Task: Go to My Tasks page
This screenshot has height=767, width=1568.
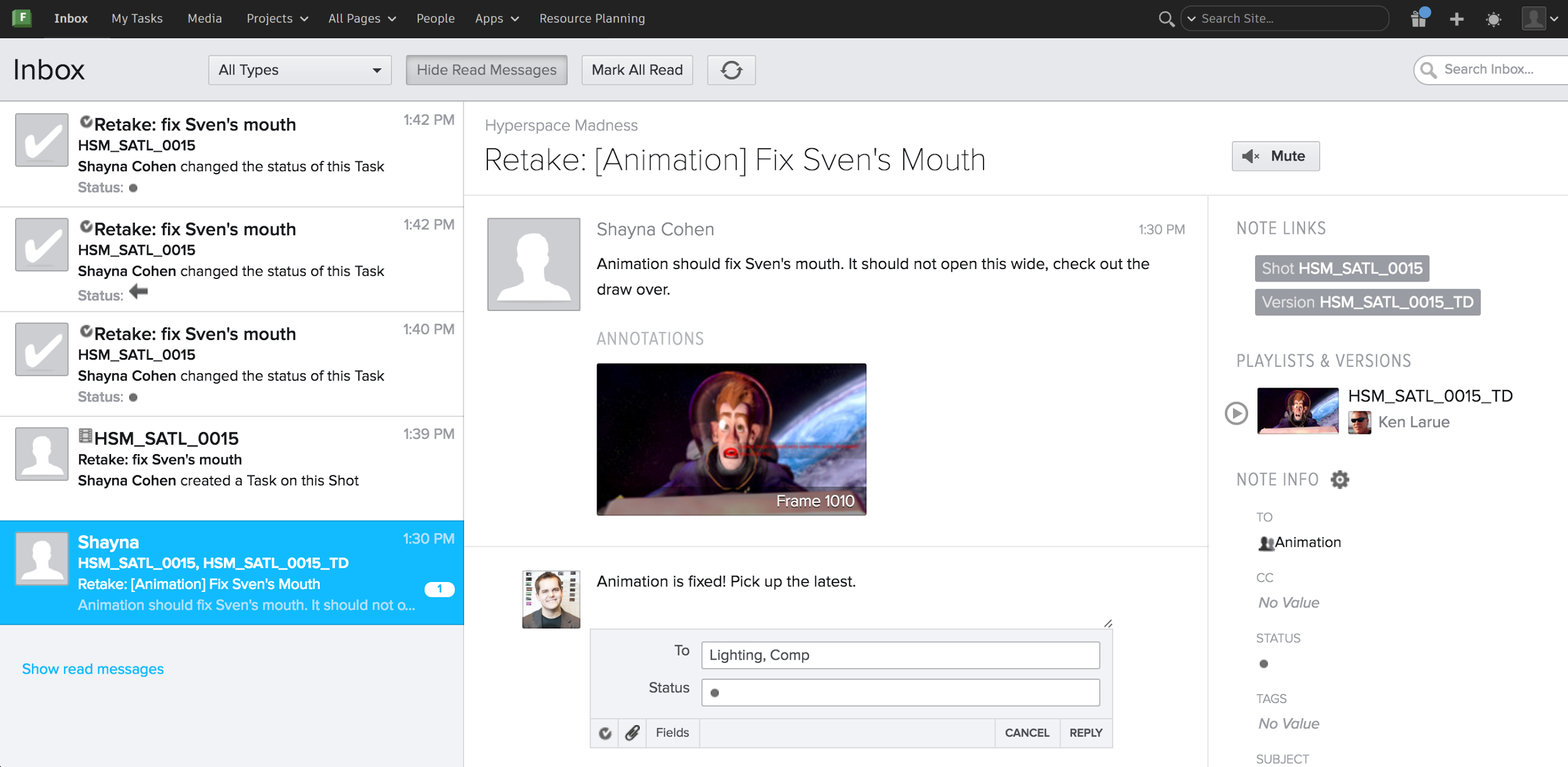Action: (x=137, y=19)
